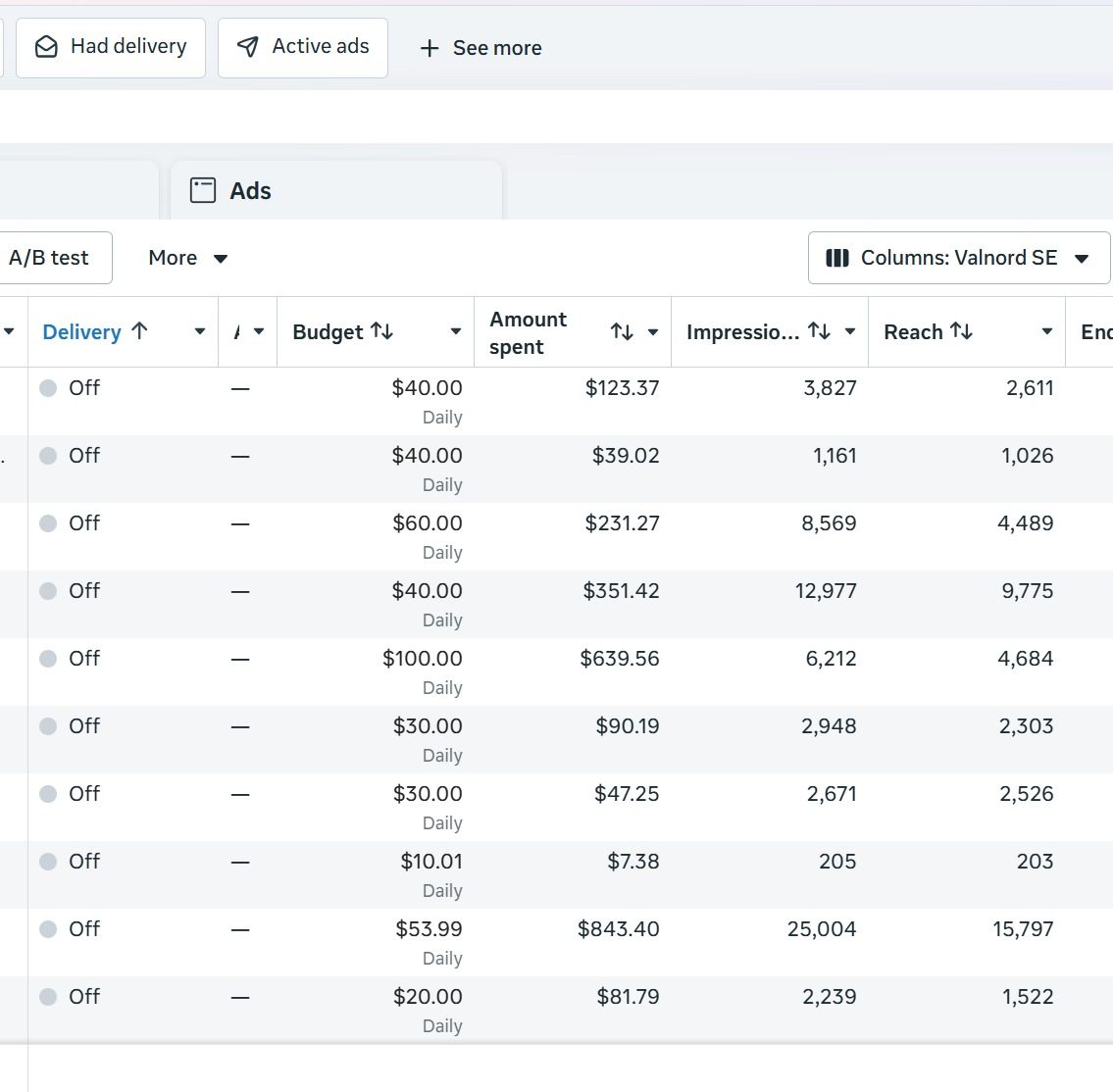The height and width of the screenshot is (1092, 1113).
Task: Click the $639.56 amount spent value
Action: click(620, 659)
